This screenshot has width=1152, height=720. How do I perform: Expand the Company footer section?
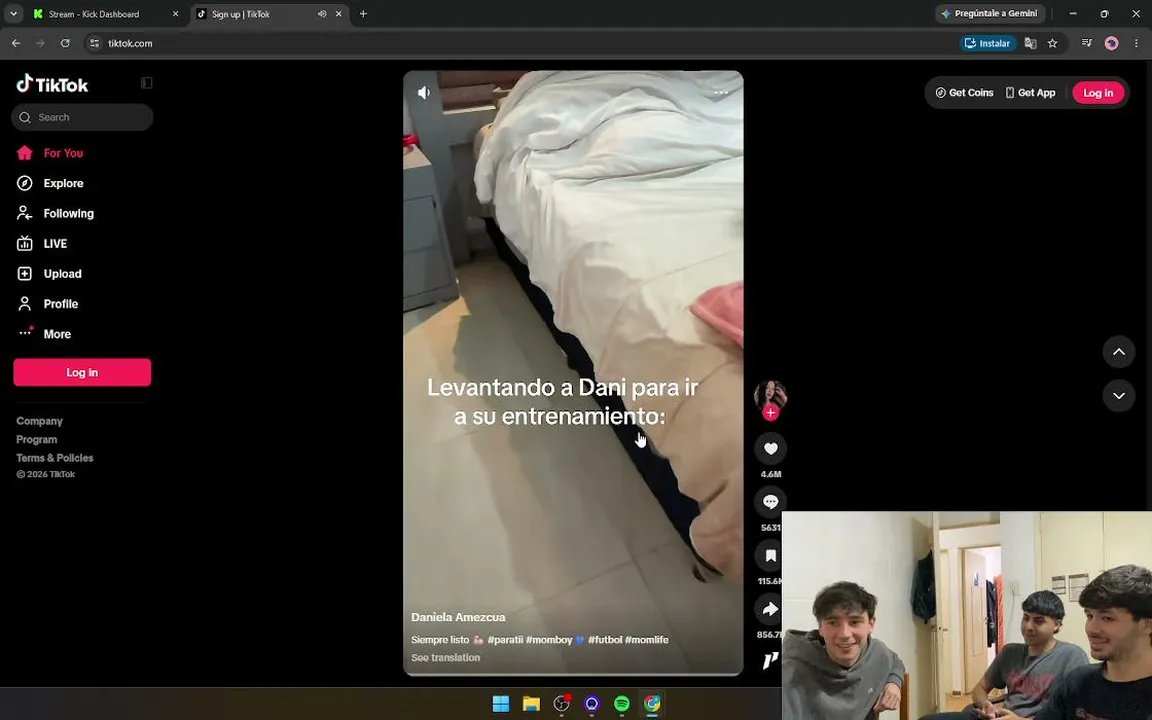point(40,421)
